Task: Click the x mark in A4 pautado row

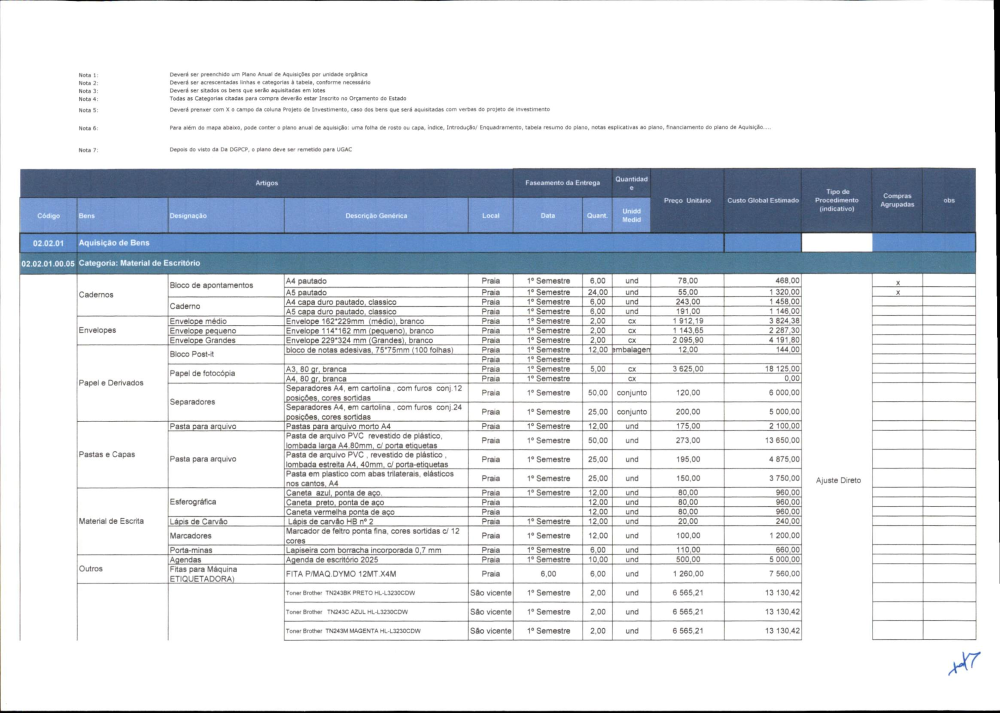Action: coord(897,283)
